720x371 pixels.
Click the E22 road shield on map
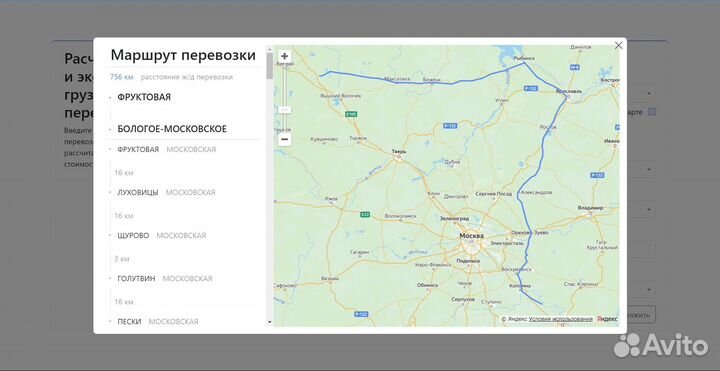365,214
